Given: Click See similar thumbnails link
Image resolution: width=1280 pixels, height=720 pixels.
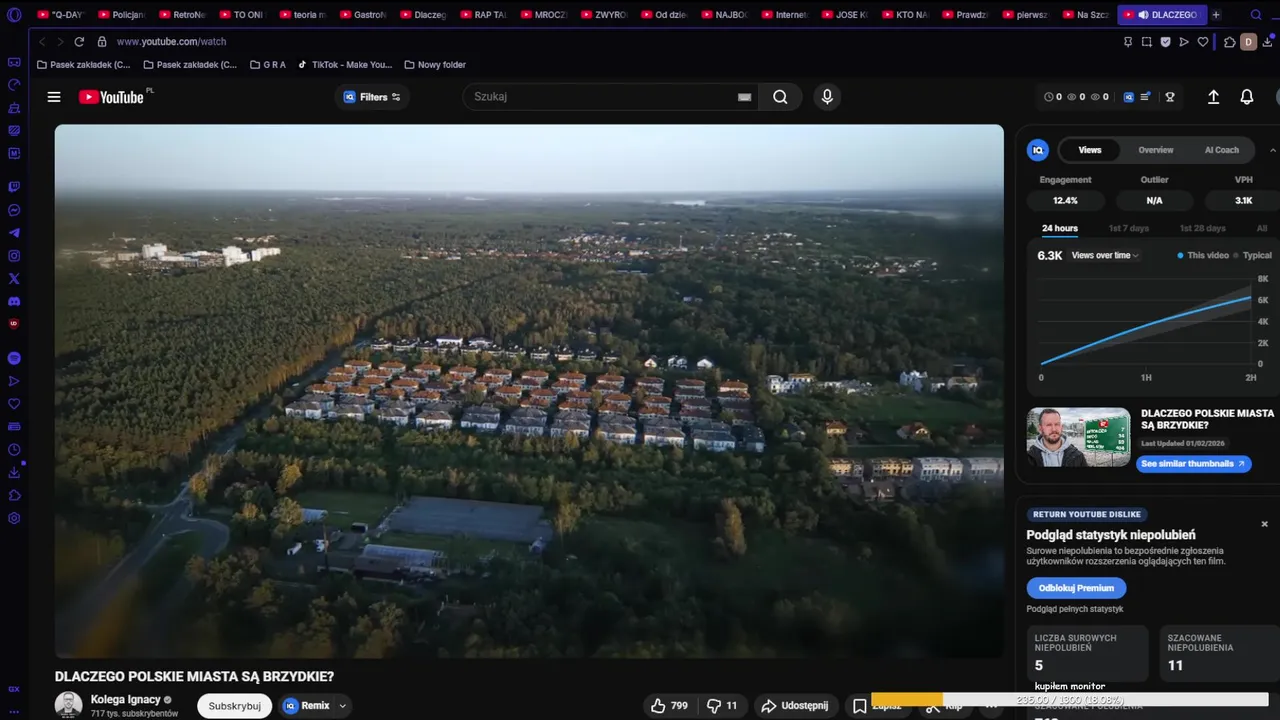Looking at the screenshot, I should tap(1193, 464).
